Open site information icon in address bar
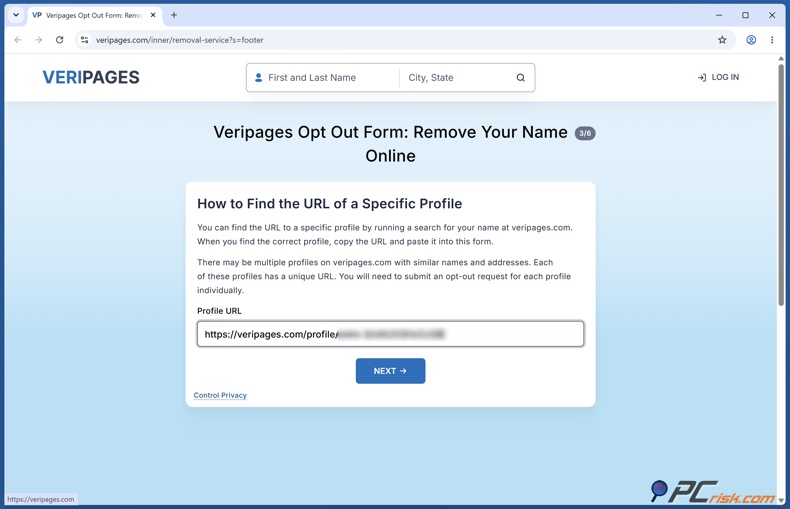Screen dimensions: 790x509 (85, 40)
